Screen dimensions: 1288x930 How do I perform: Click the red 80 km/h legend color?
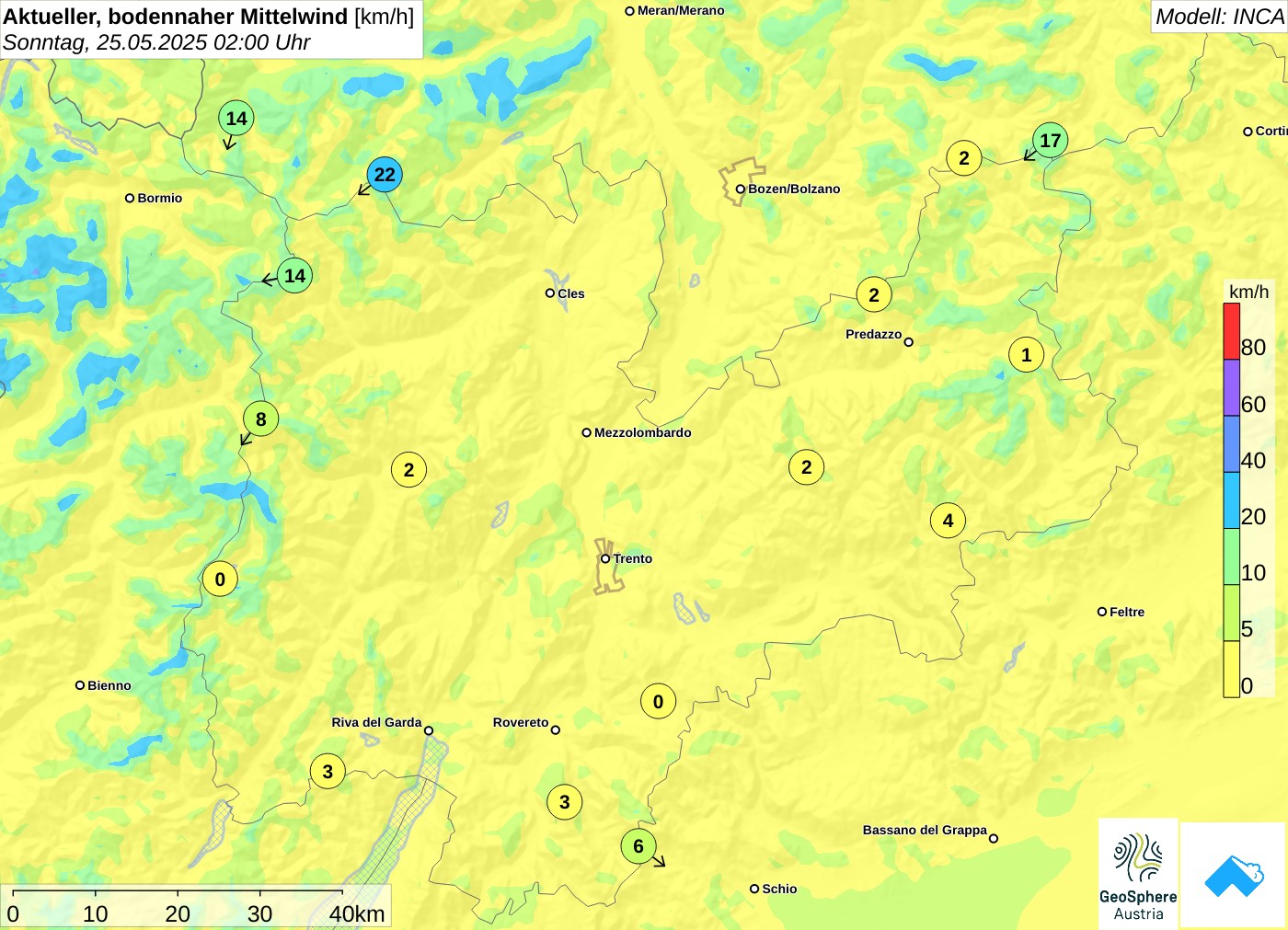click(x=1231, y=331)
